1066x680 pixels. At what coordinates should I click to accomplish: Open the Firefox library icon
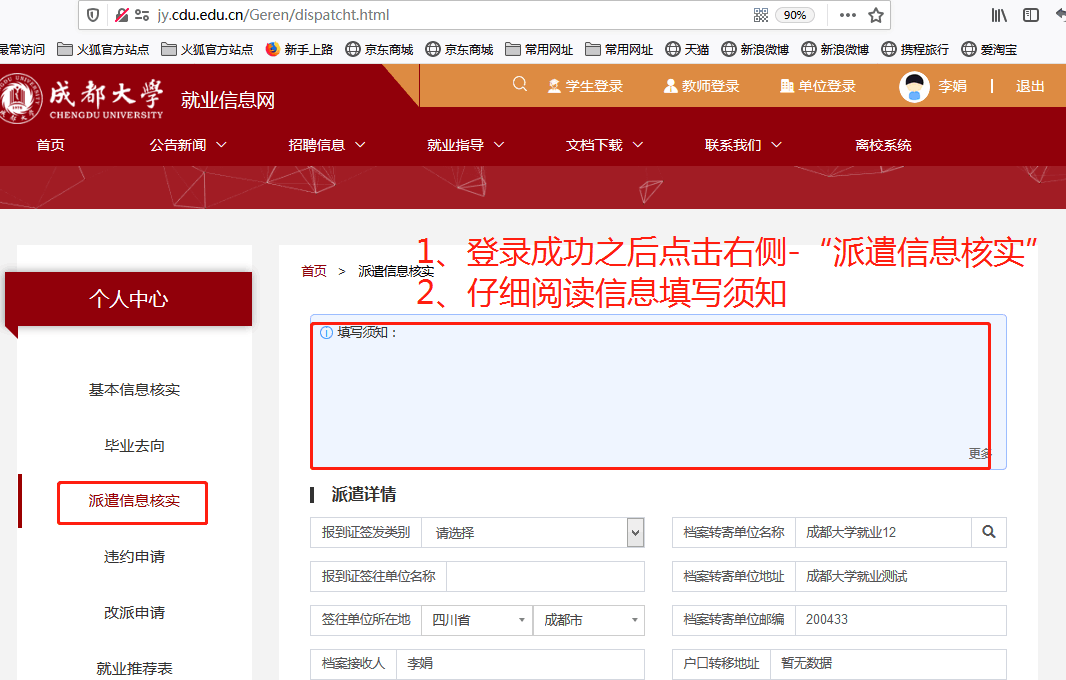(999, 15)
